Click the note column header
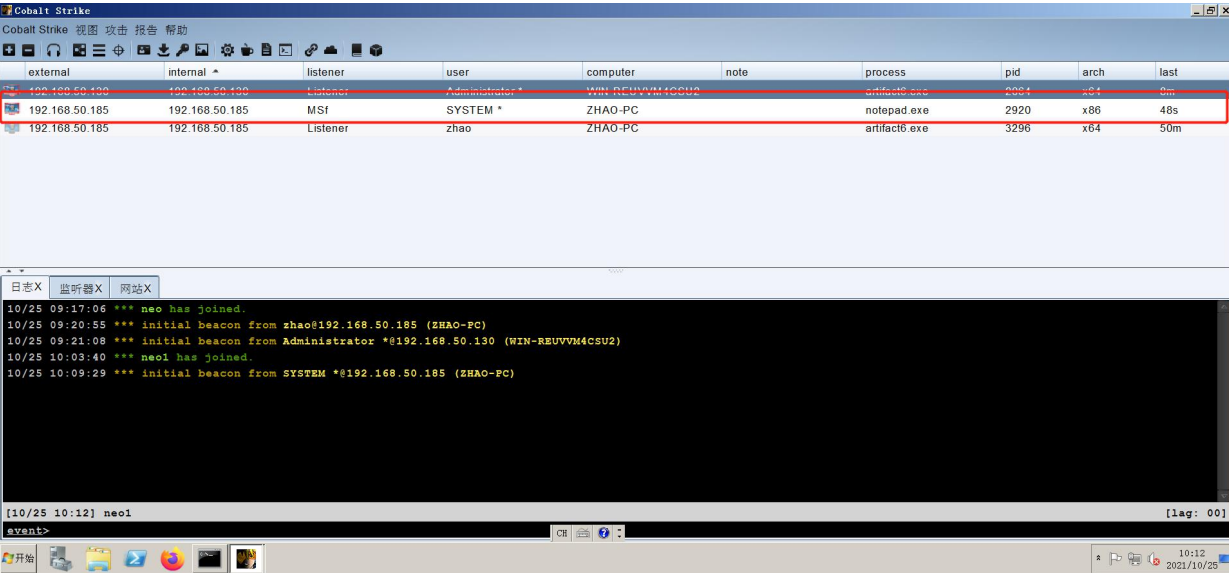This screenshot has width=1229, height=573. (791, 72)
